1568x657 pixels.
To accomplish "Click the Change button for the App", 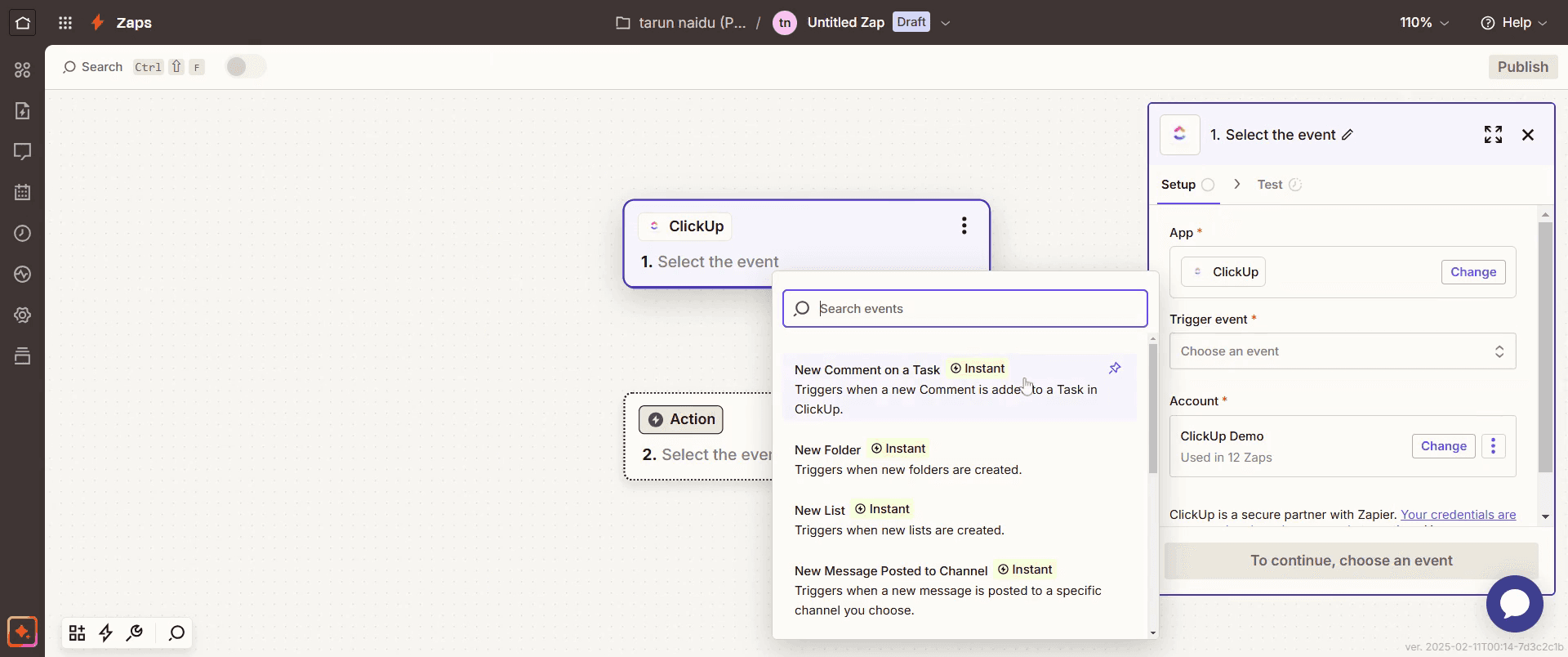I will 1473,272.
